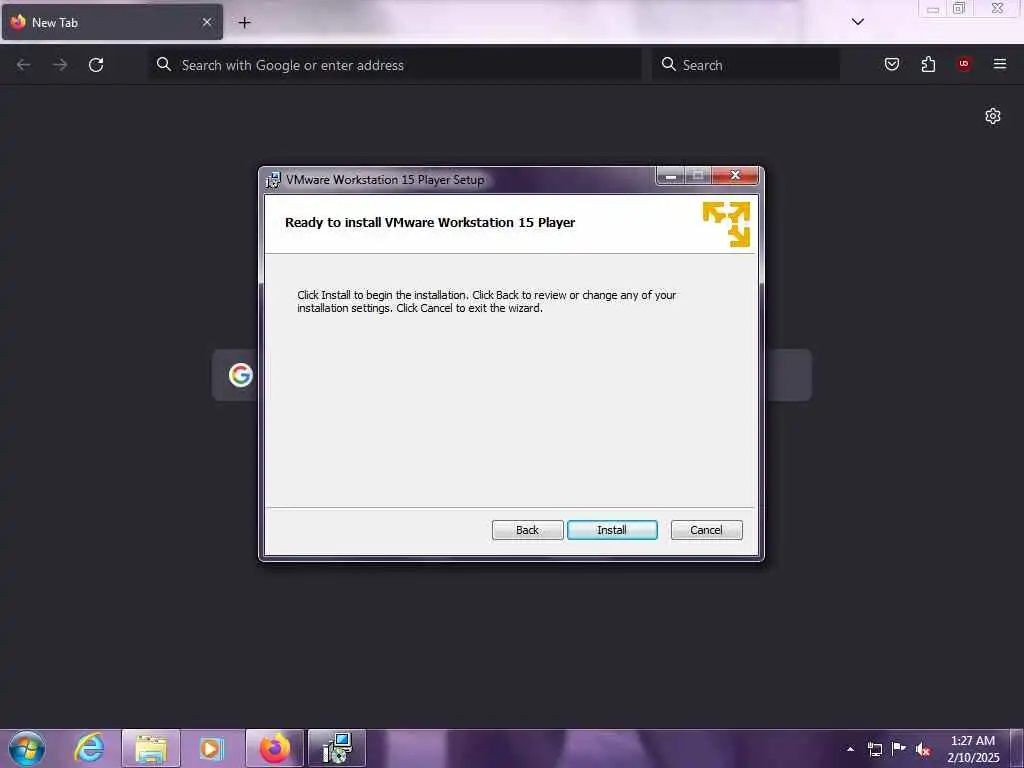Close the VMware setup dialog window
The height and width of the screenshot is (768, 1024).
click(735, 175)
